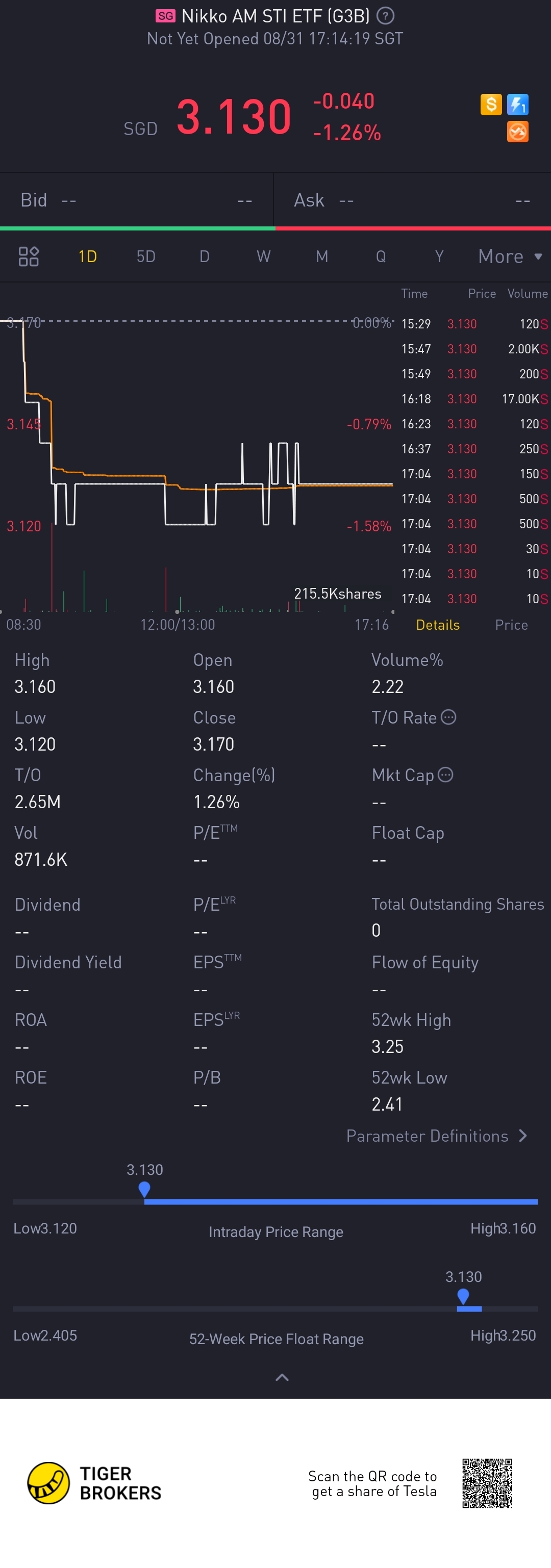Image resolution: width=551 pixels, height=1568 pixels.
Task: Tap the Tiger Brokers logo
Action: tap(48, 1483)
